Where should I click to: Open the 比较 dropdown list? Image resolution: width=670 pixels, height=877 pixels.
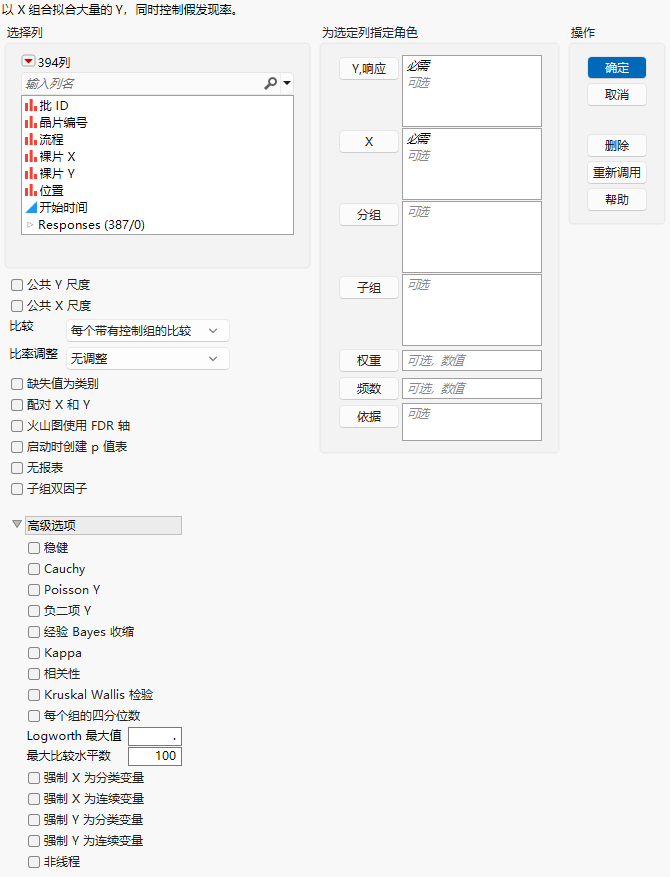point(148,331)
